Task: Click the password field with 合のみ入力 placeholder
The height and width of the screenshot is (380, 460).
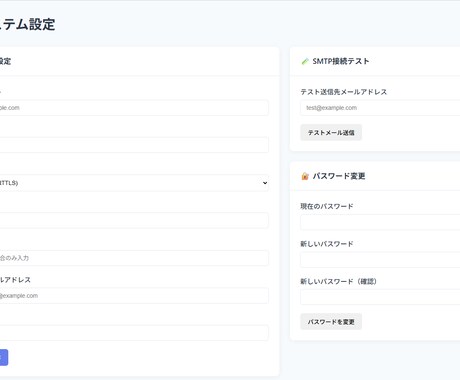Action: (134, 258)
